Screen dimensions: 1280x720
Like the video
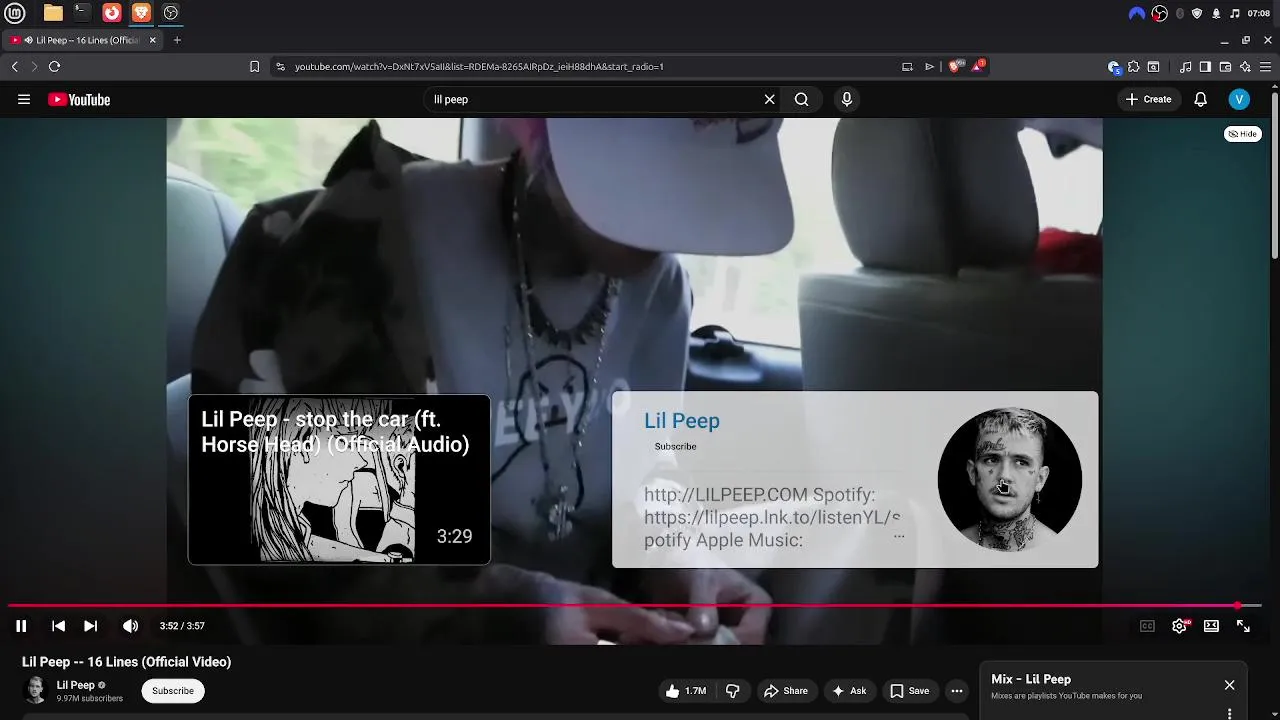click(685, 691)
